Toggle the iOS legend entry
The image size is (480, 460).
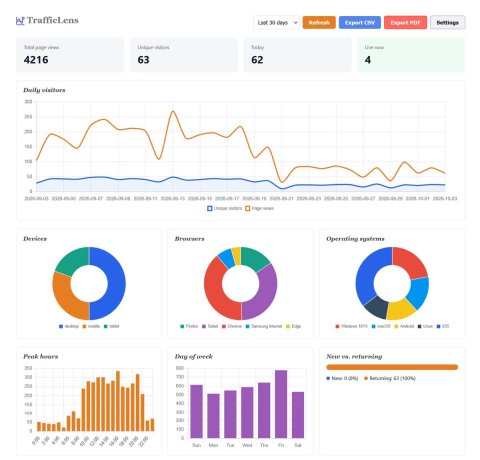pos(443,326)
